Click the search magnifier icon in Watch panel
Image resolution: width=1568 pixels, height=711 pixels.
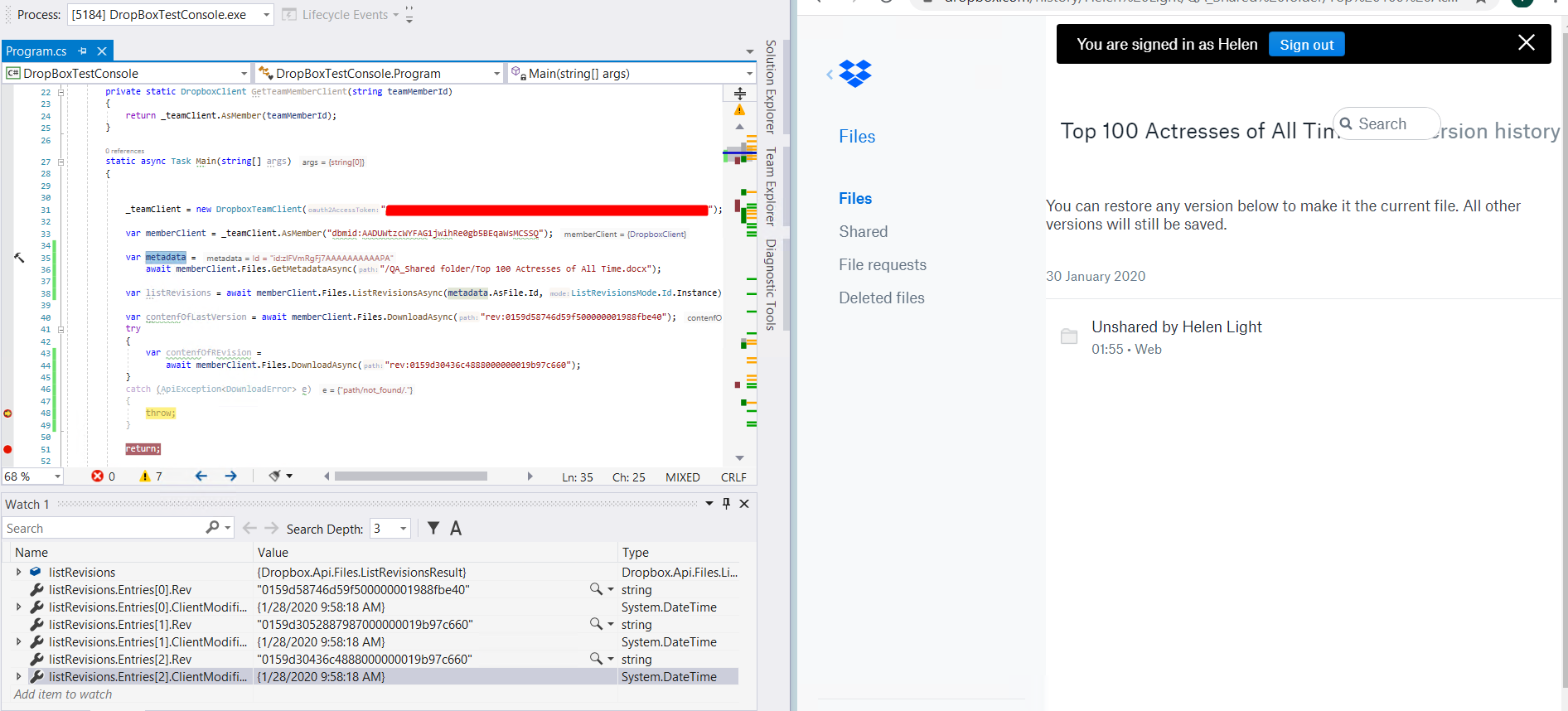tap(212, 528)
